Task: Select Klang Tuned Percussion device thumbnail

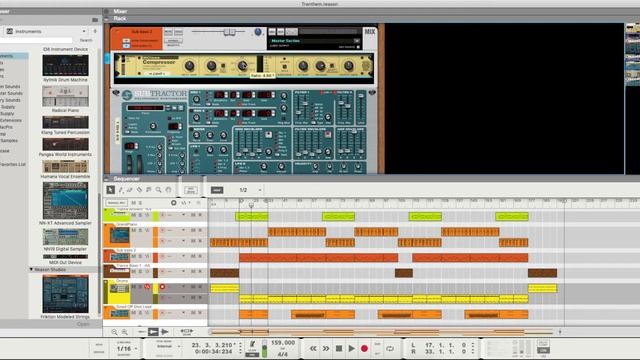Action: [65, 122]
